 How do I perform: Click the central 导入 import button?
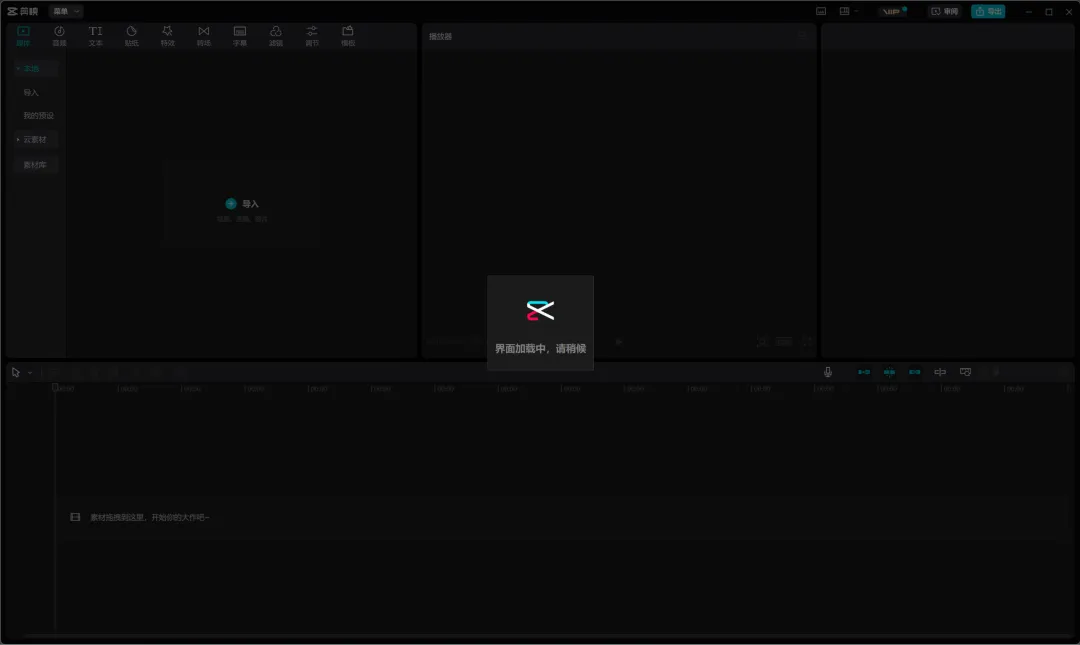click(242, 204)
